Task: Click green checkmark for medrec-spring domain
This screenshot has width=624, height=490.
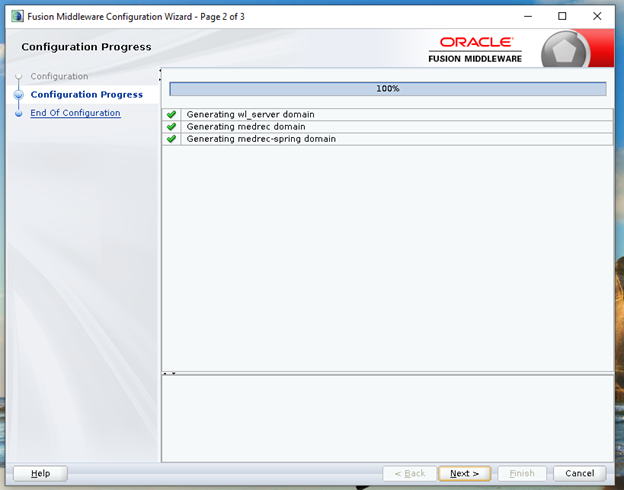Action: tap(172, 139)
